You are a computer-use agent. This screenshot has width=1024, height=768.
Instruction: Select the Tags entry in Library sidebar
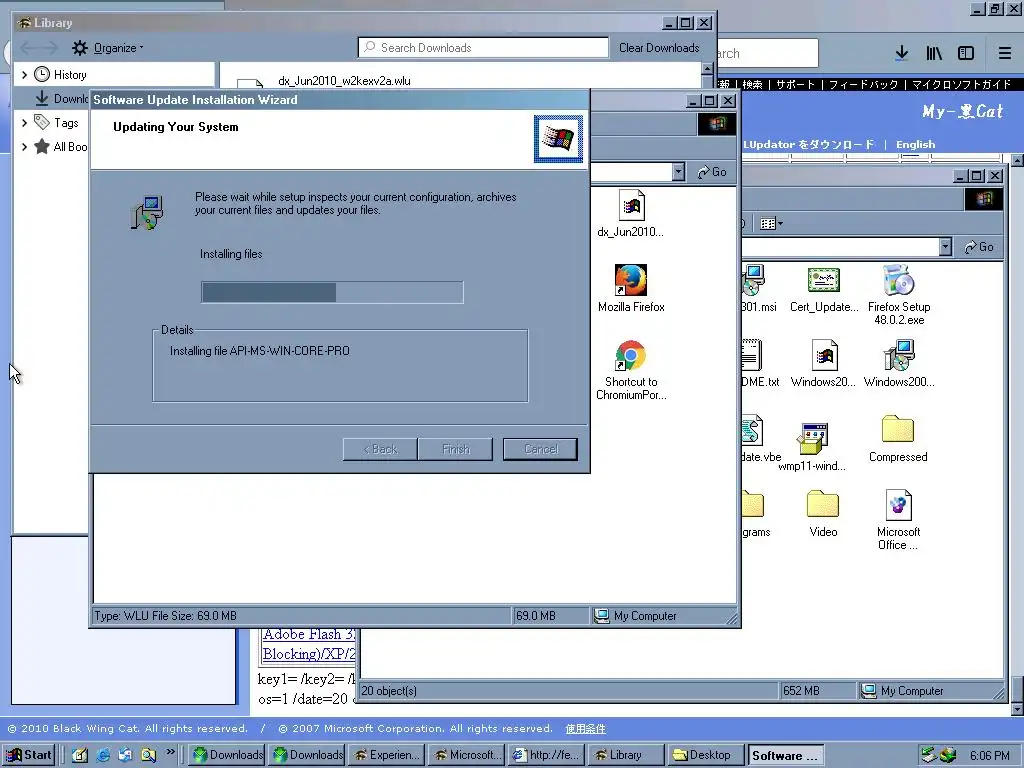pos(56,122)
